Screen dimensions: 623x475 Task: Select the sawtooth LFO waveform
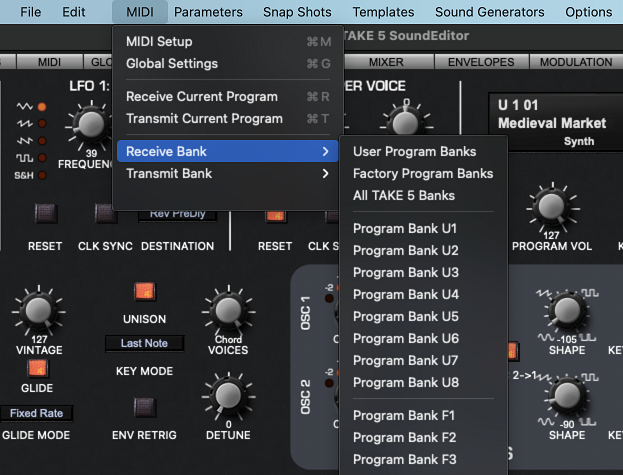[x=42, y=123]
